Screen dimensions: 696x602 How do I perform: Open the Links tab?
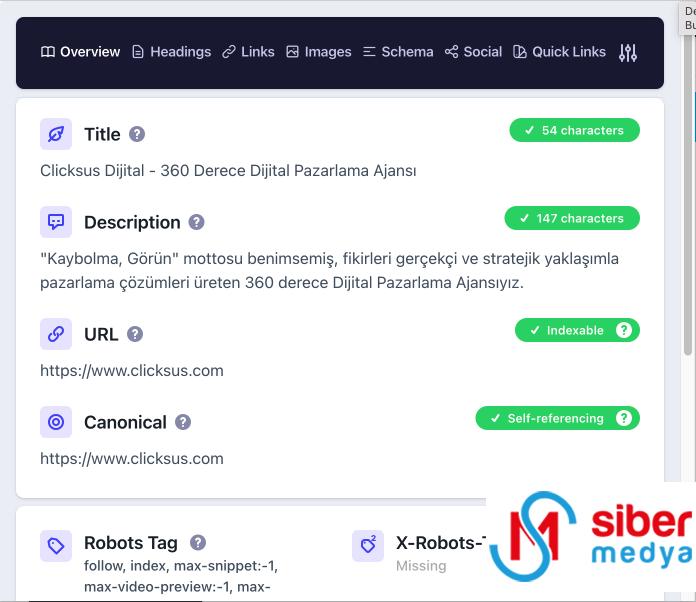point(249,52)
